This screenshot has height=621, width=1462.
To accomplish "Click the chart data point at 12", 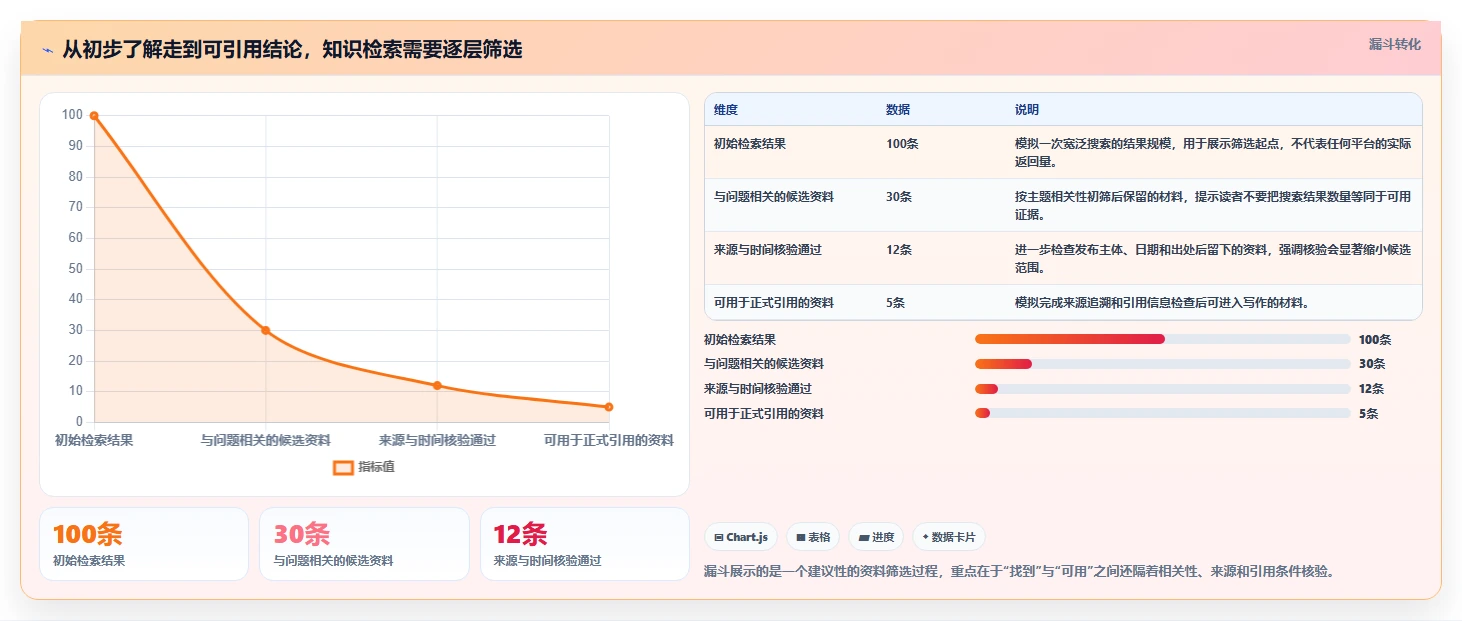I will (437, 385).
